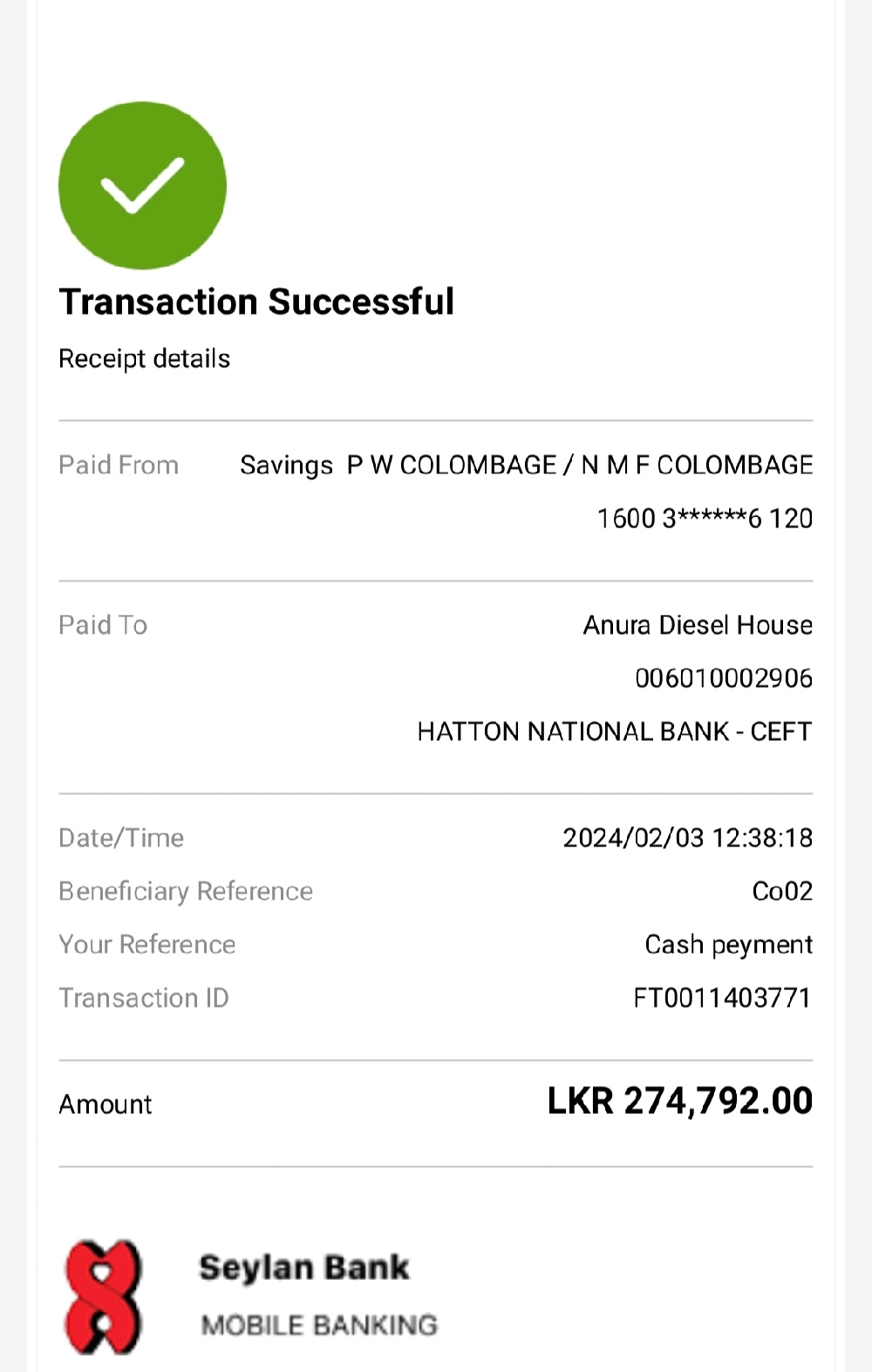872x1372 pixels.
Task: Select transaction ID FT0011403771
Action: [x=722, y=997]
